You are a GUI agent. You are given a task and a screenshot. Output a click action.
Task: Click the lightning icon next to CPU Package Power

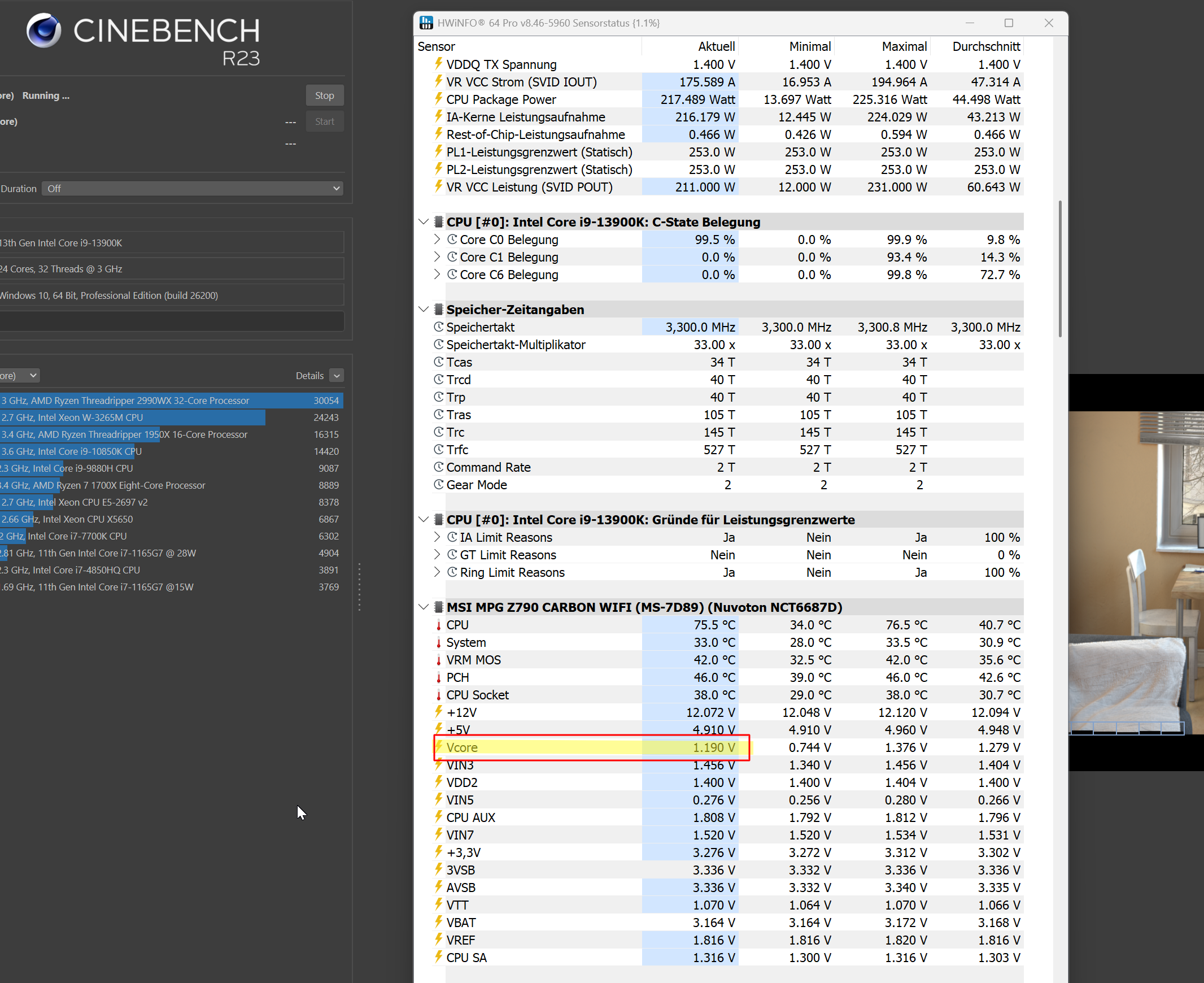click(439, 99)
